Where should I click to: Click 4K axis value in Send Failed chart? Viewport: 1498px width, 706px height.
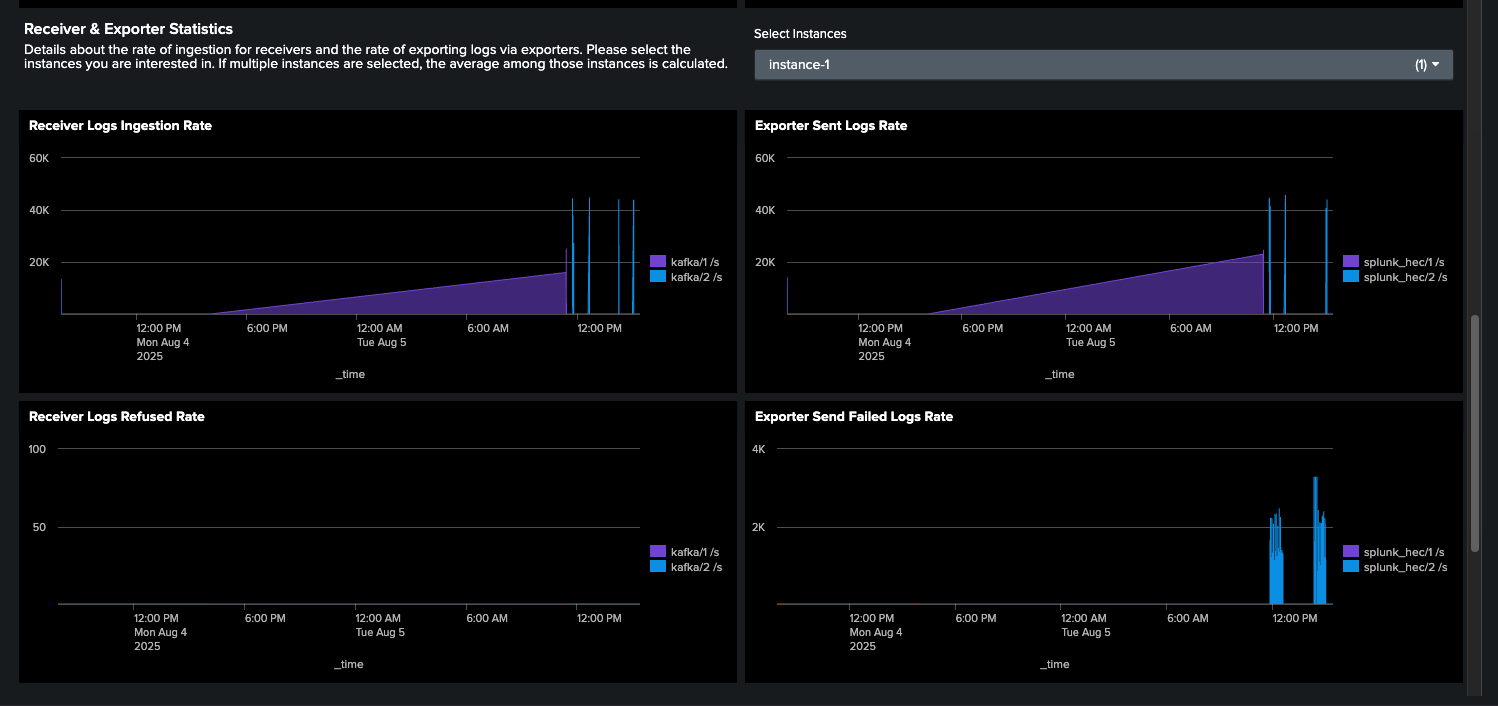click(759, 449)
